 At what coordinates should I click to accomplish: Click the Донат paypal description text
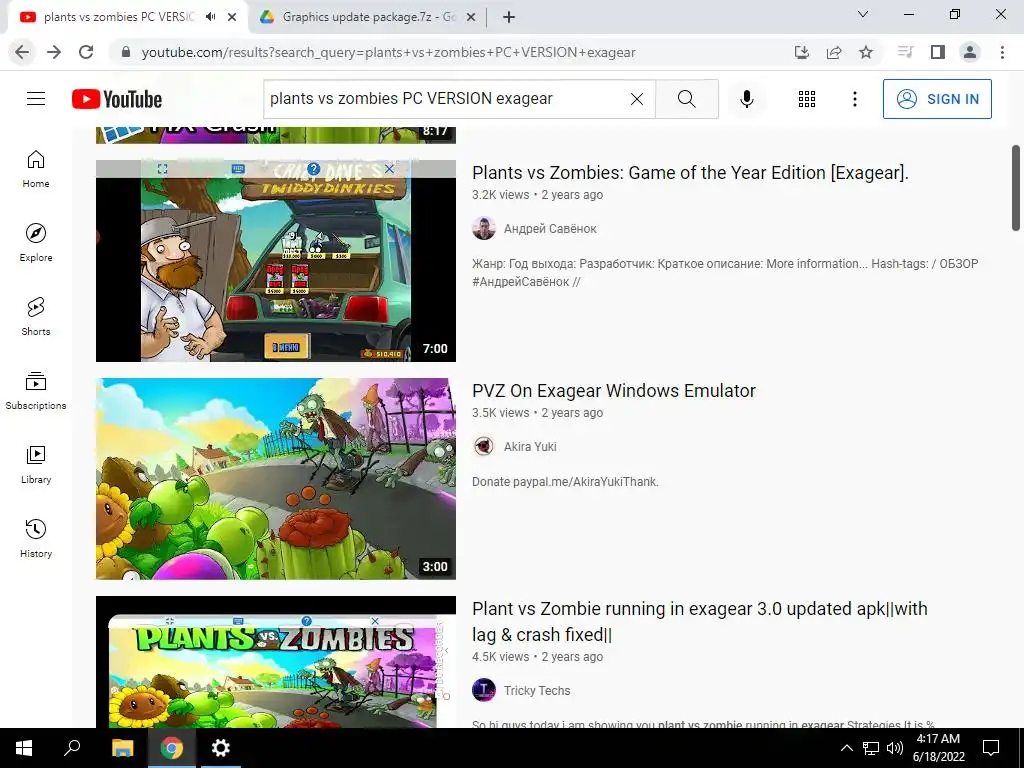point(565,482)
